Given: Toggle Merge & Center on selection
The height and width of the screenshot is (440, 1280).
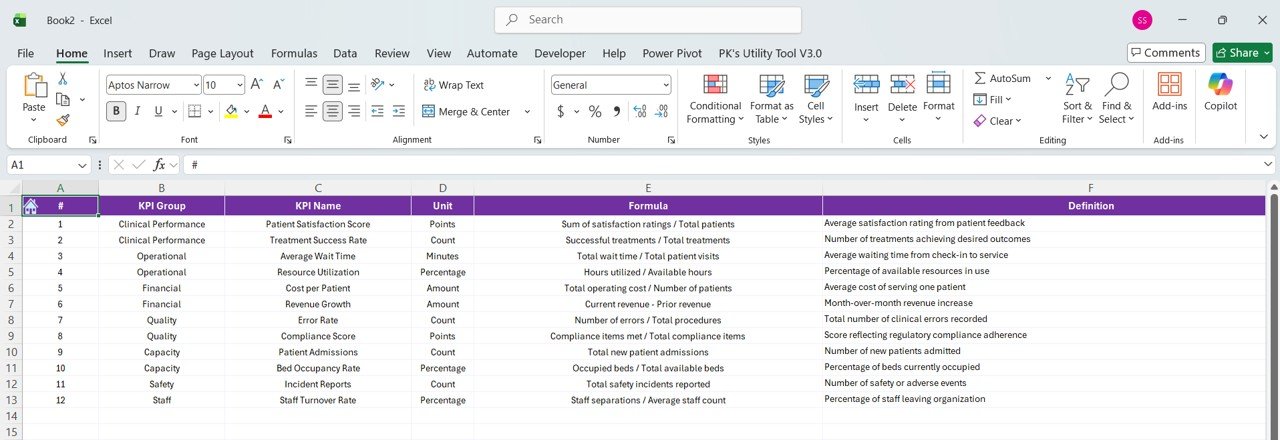Looking at the screenshot, I should 466,111.
